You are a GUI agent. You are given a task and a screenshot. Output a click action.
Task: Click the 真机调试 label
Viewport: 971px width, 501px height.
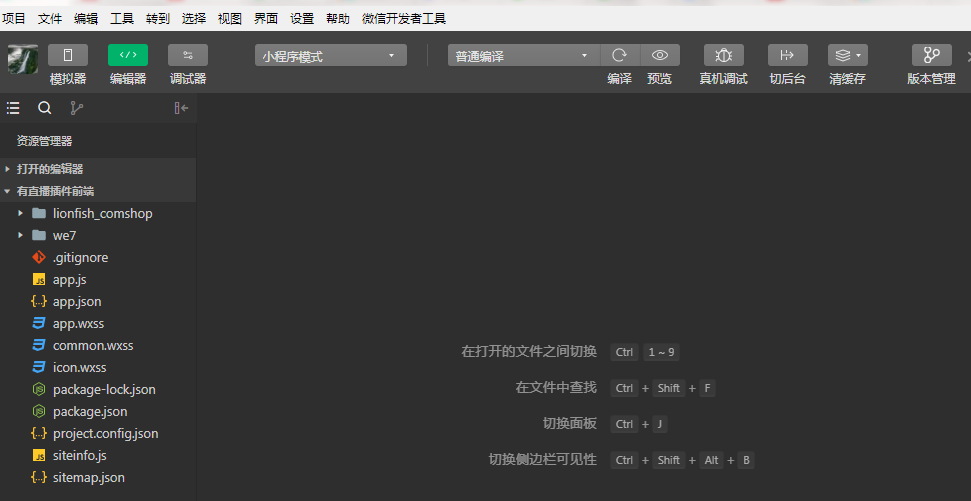723,79
